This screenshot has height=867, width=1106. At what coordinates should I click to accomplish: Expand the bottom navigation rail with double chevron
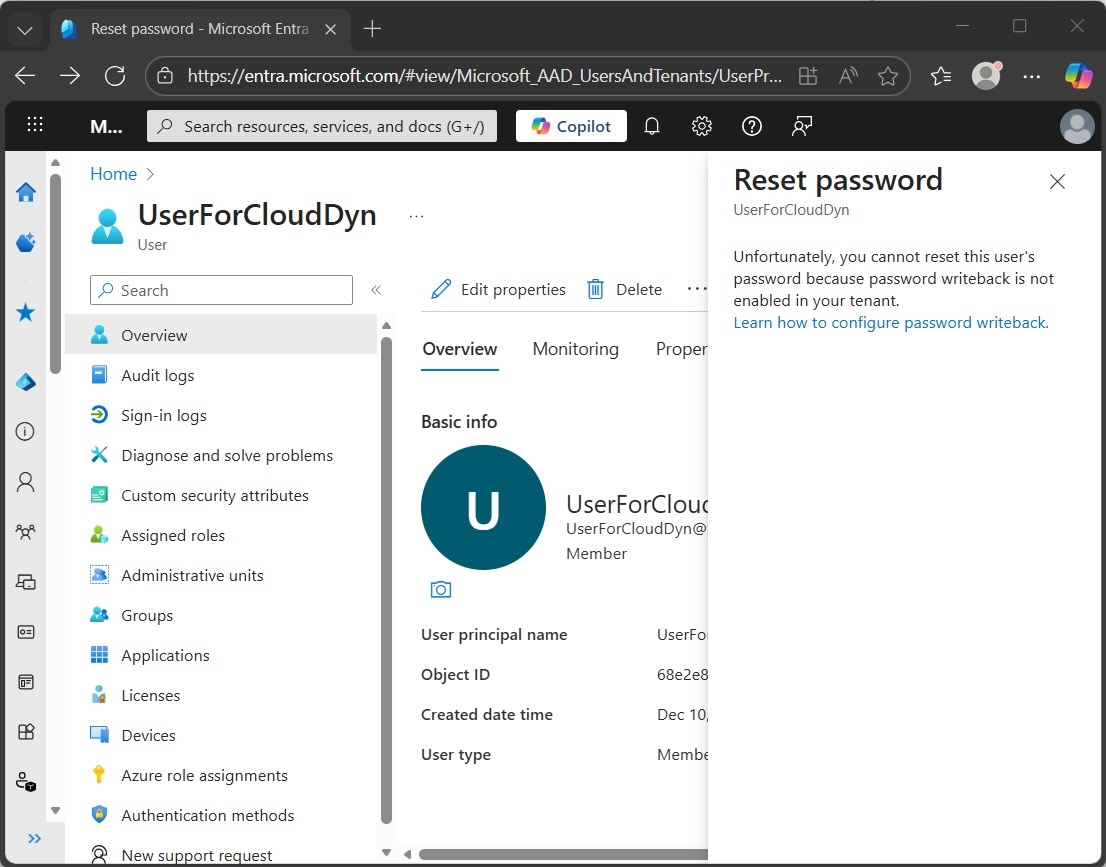coord(35,839)
